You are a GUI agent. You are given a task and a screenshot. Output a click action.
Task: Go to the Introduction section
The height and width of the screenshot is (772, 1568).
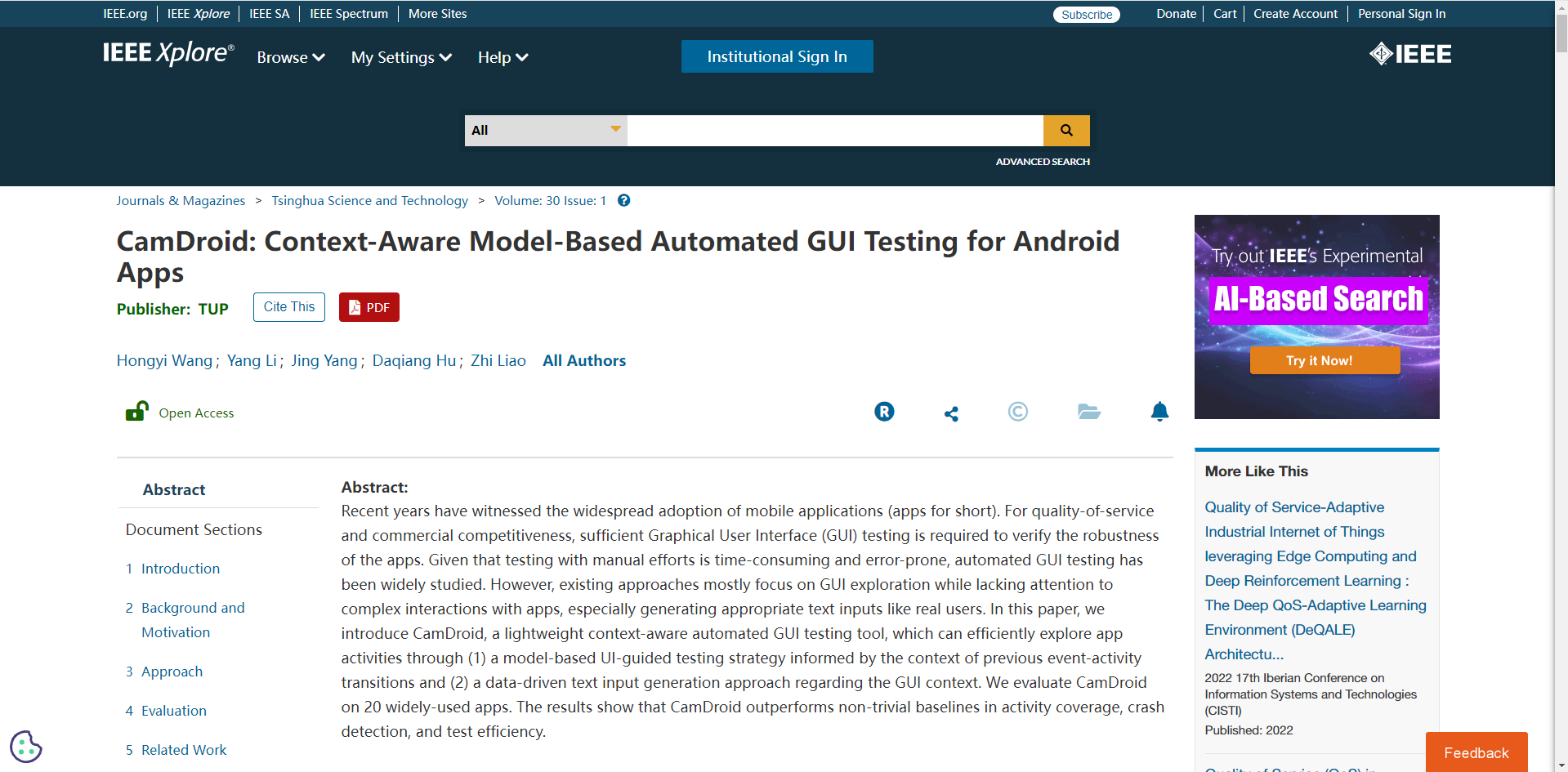pos(181,569)
